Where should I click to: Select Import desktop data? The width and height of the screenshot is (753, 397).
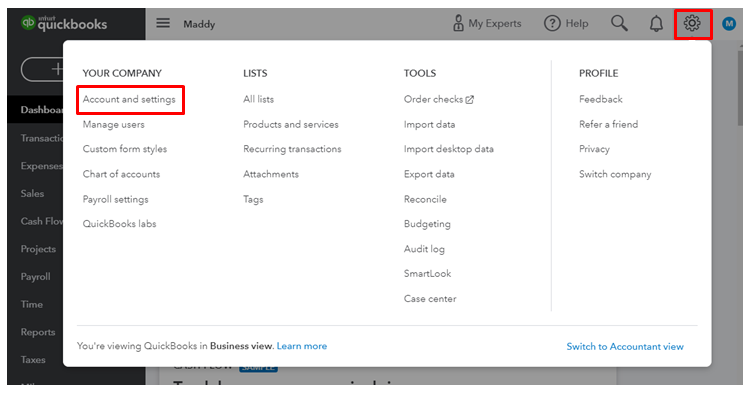pos(449,149)
